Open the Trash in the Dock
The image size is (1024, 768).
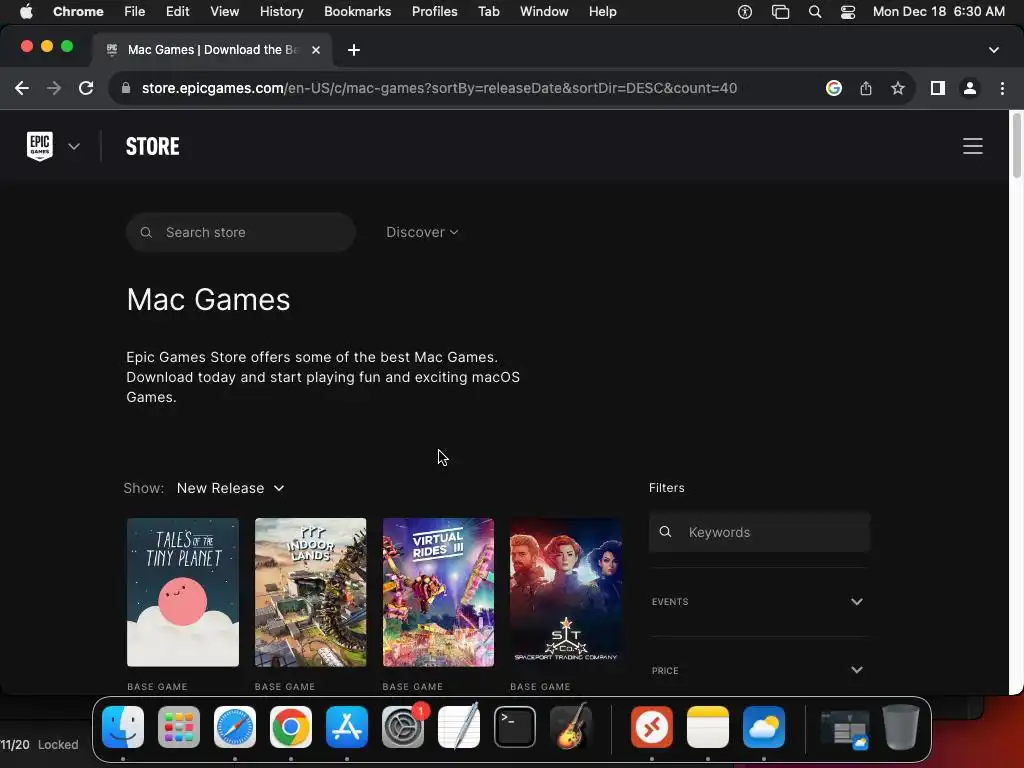point(901,727)
